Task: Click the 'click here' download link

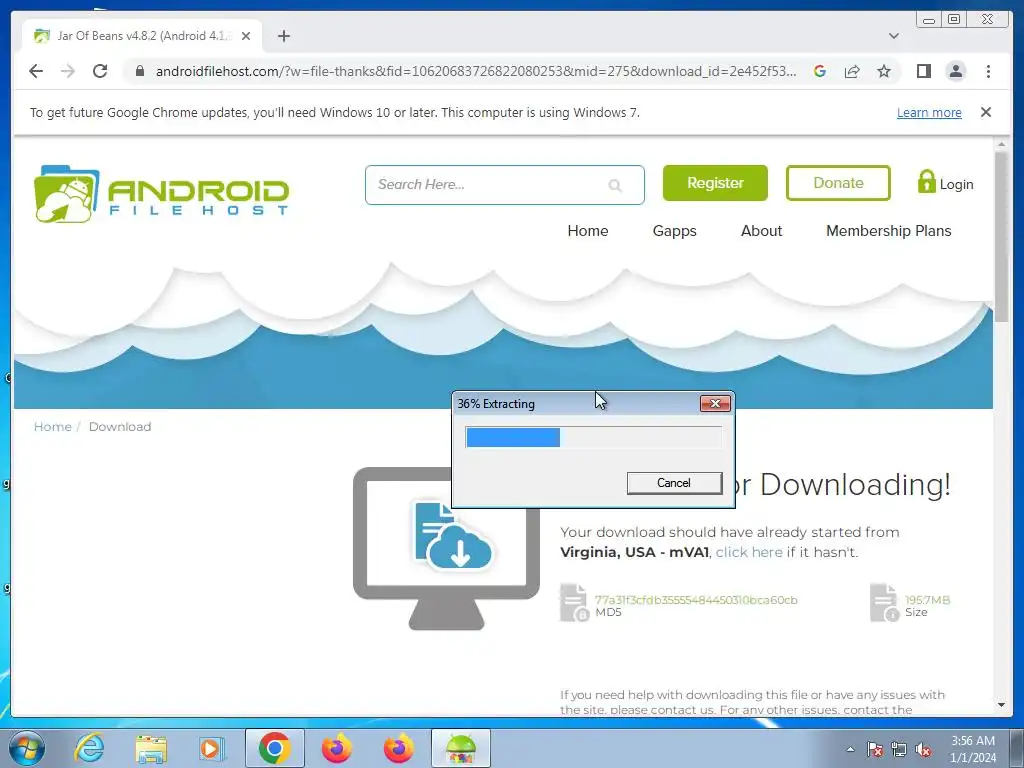Action: pos(748,552)
